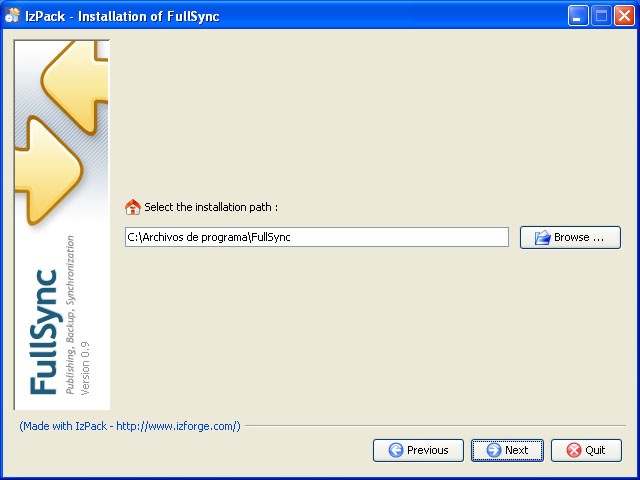The height and width of the screenshot is (480, 640).
Task: Click the blue left-arrow icon on Previous
Action: coord(396,450)
